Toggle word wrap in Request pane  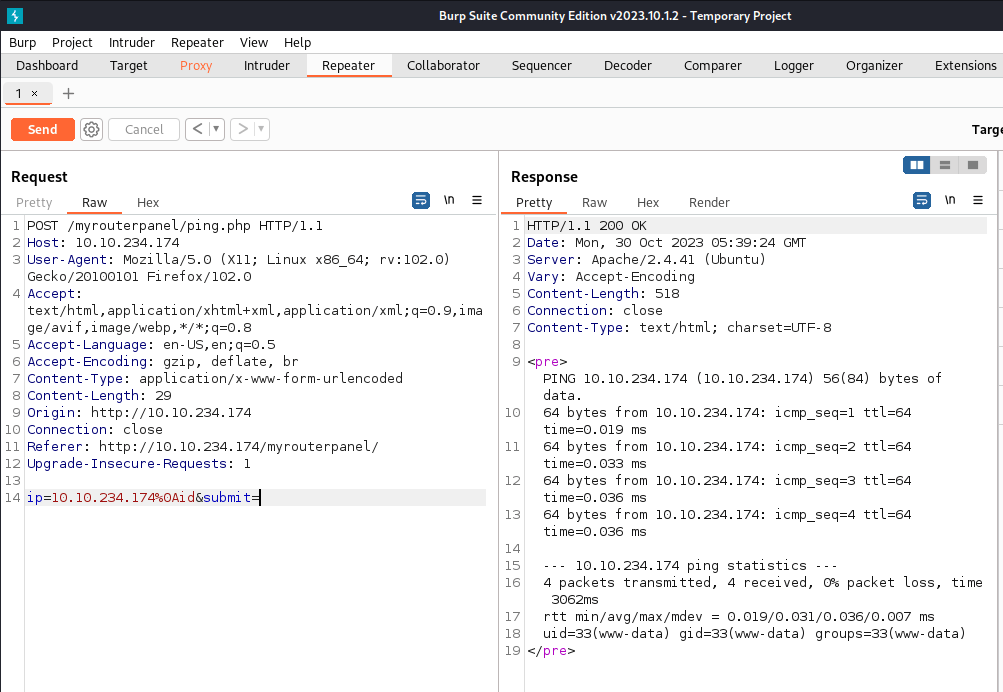click(x=421, y=200)
